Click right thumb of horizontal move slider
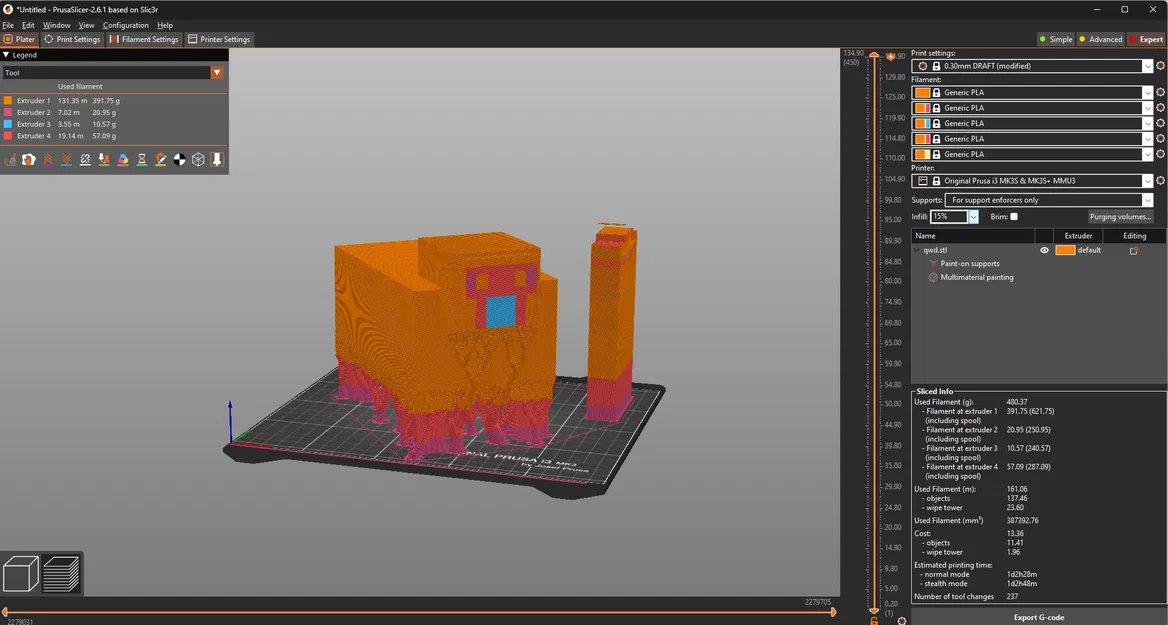Image resolution: width=1168 pixels, height=625 pixels. point(833,612)
